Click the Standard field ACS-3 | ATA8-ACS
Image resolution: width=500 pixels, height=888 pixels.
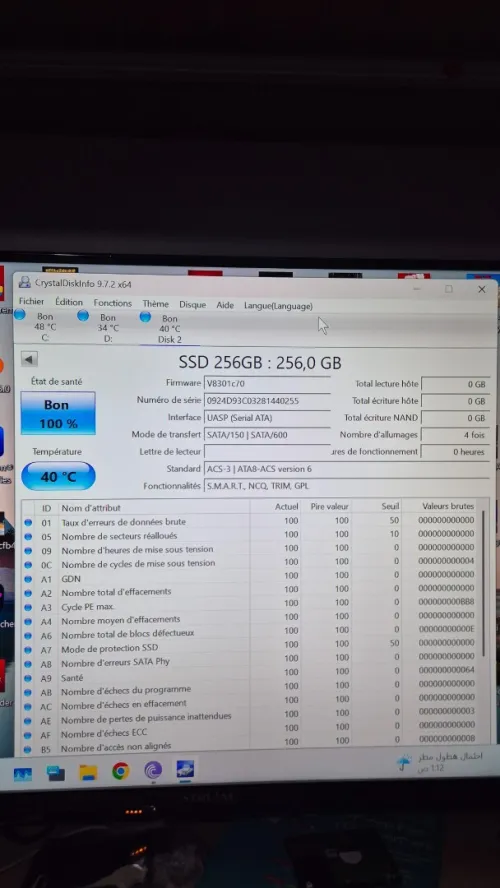click(x=347, y=469)
